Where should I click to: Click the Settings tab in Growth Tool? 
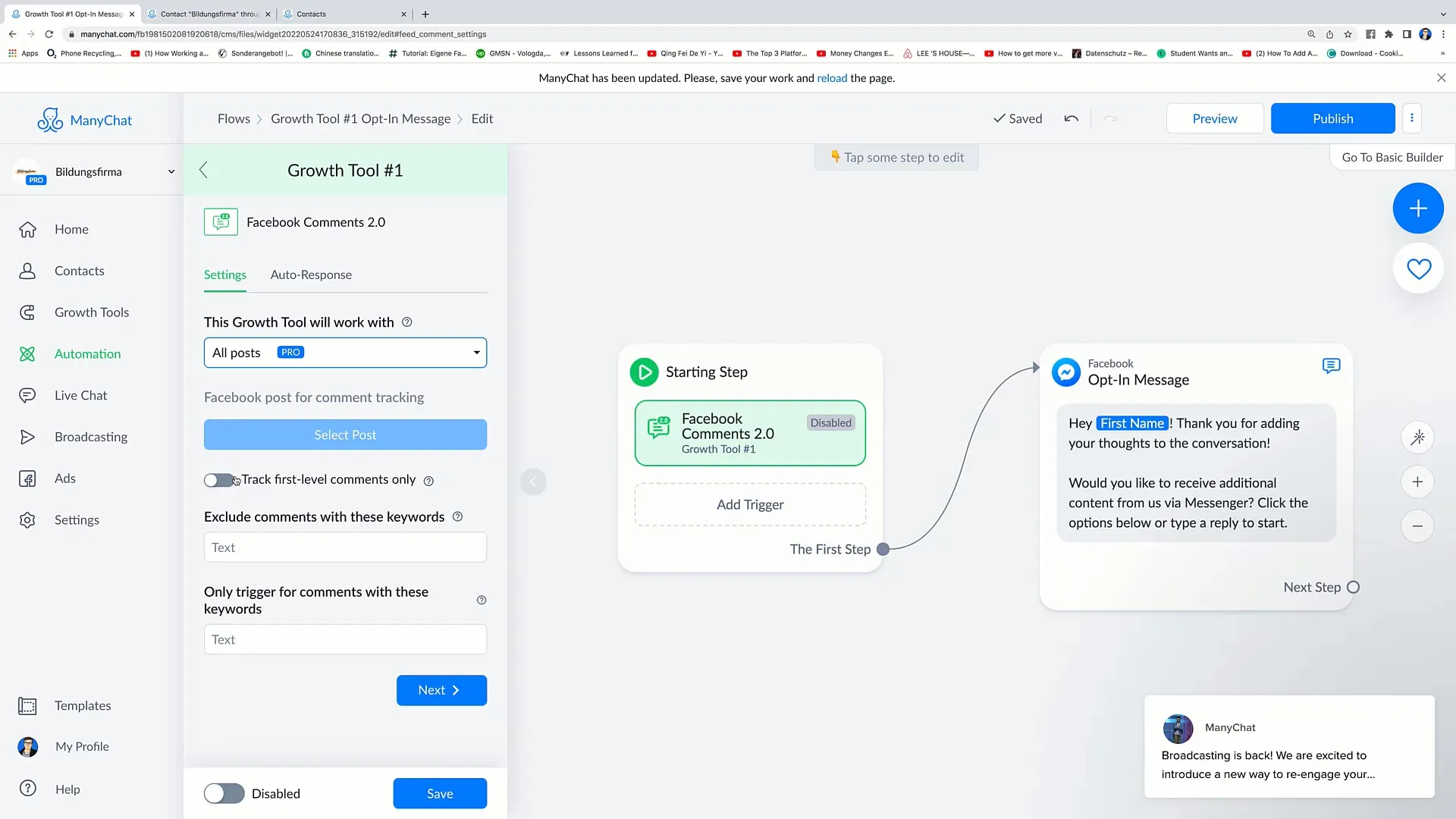pos(225,274)
